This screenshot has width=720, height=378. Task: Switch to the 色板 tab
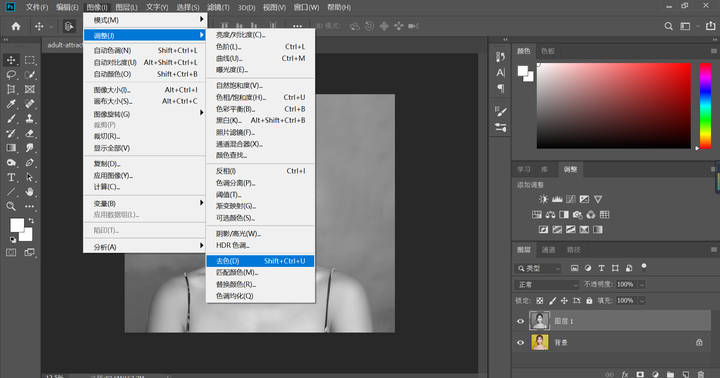[x=547, y=51]
